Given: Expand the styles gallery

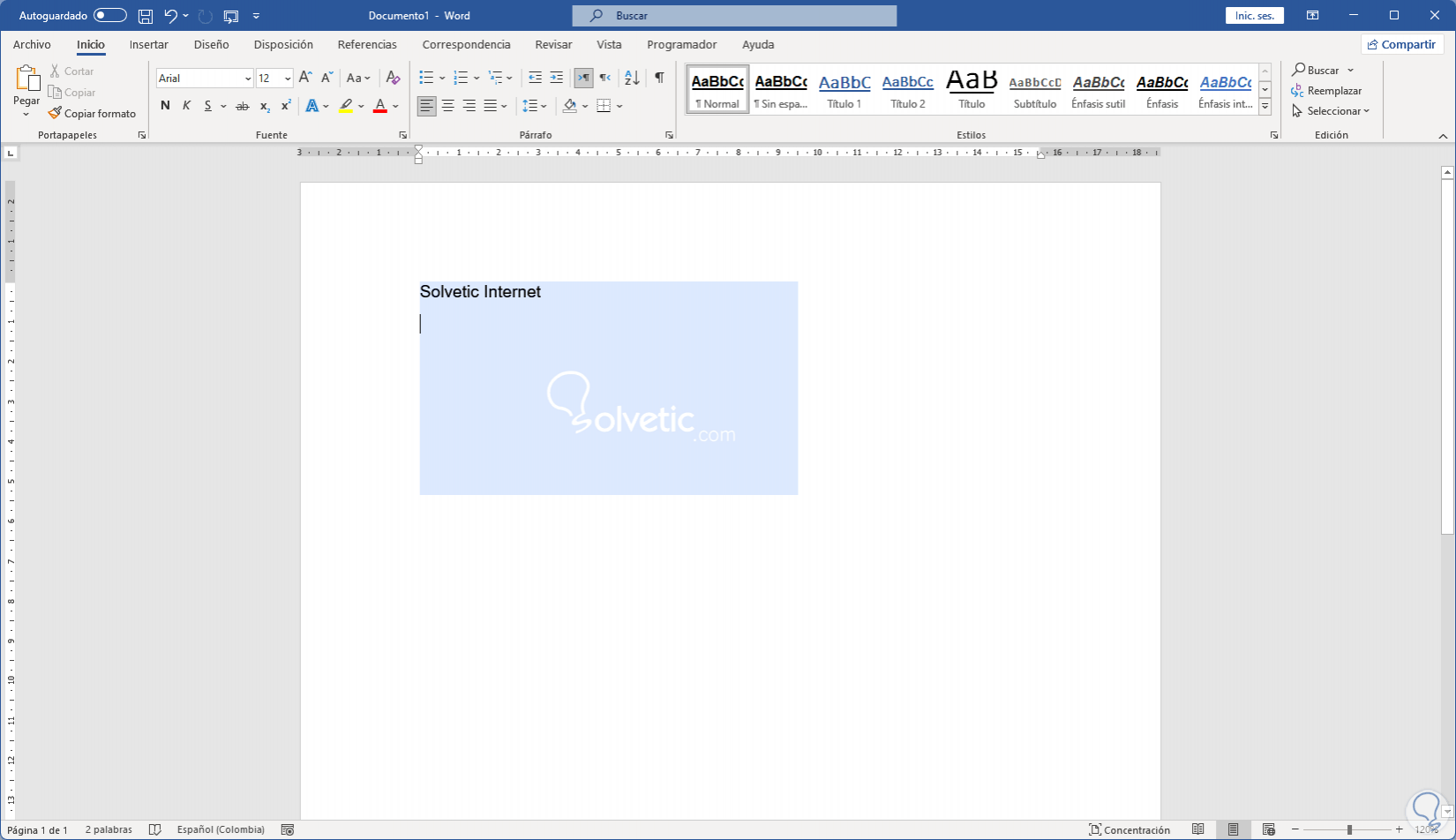Looking at the screenshot, I should 1265,107.
